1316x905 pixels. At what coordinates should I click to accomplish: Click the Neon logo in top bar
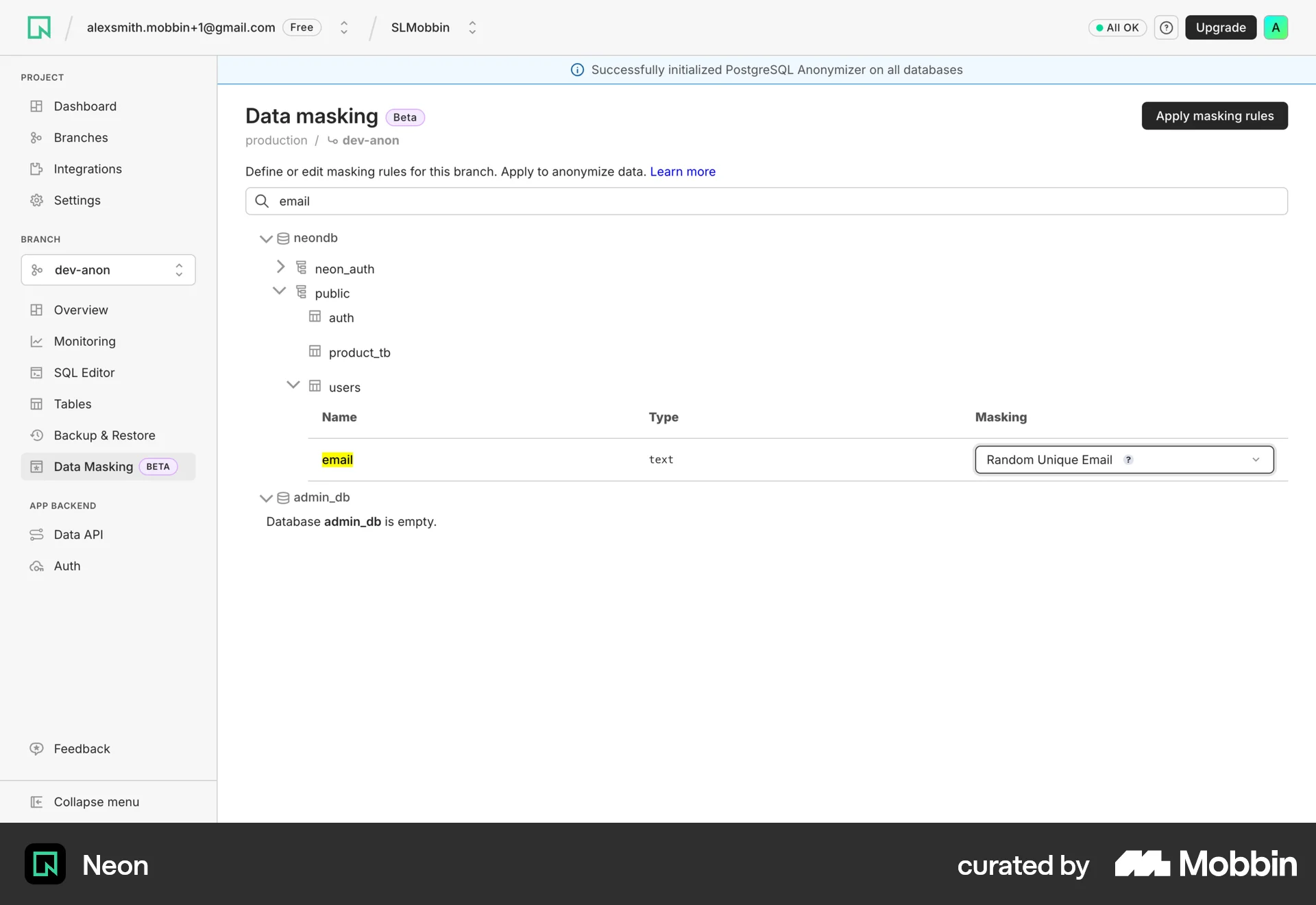point(39,27)
